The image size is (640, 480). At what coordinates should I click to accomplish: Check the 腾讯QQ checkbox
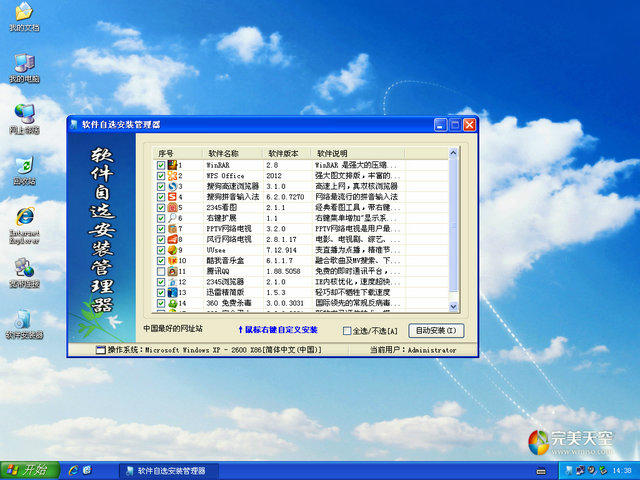coord(161,271)
